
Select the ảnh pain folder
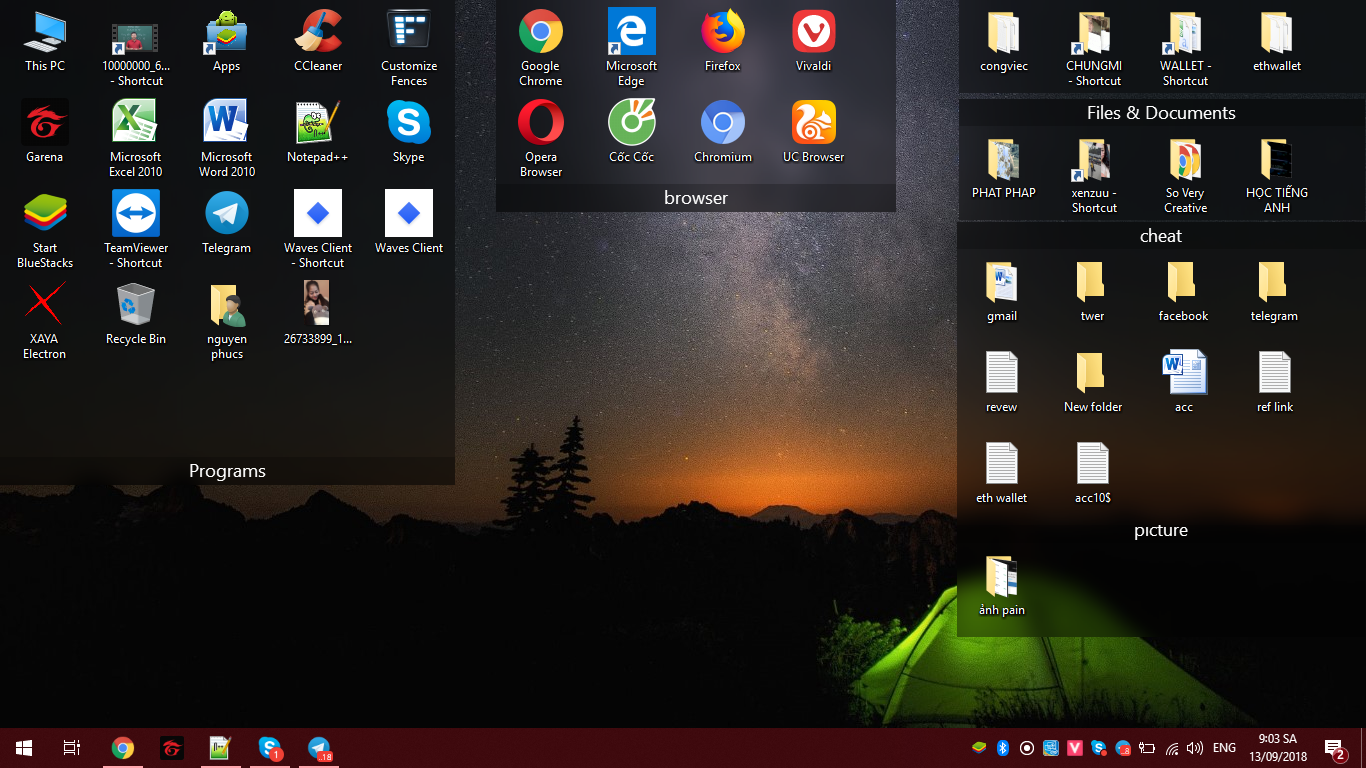pyautogui.click(x=1002, y=585)
